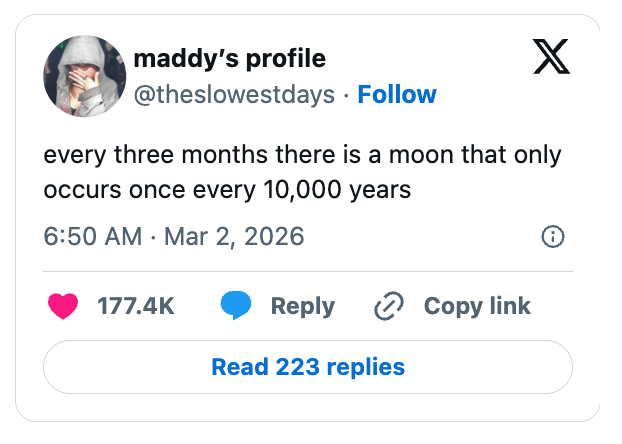Click the tweet line ending "10,000 years"
Image resolution: width=622 pixels, height=444 pixels.
[227, 189]
